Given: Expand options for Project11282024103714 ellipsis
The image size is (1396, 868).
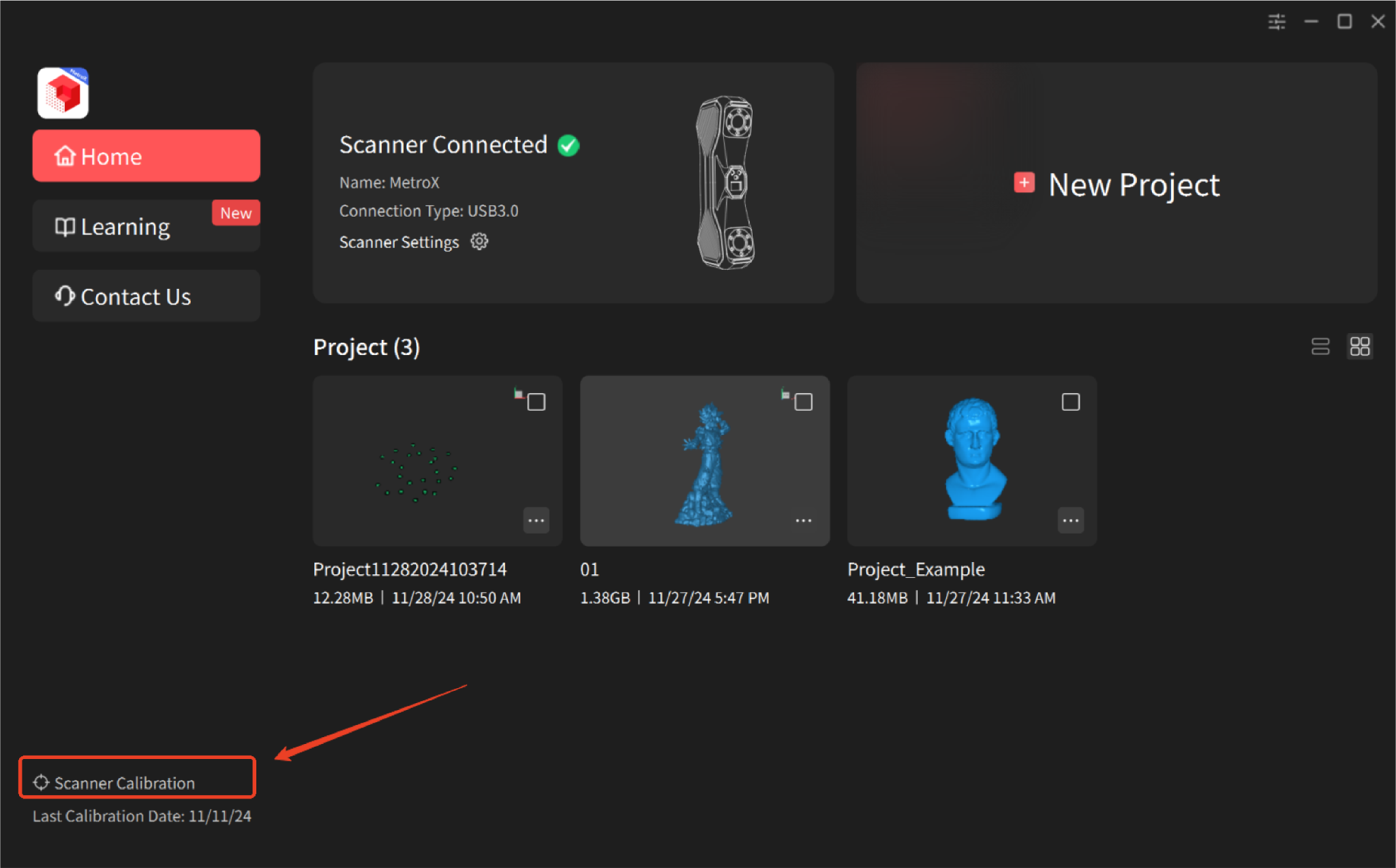Looking at the screenshot, I should pos(536,521).
